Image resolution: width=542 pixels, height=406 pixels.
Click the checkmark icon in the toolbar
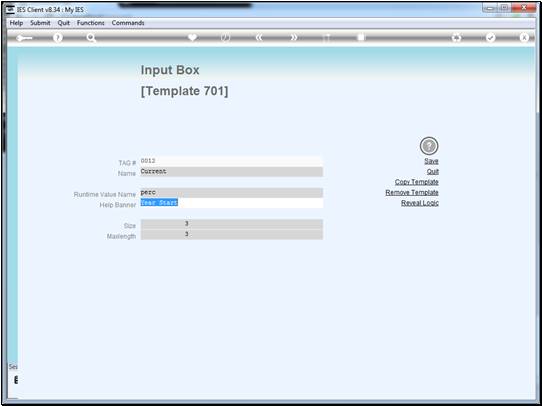point(490,38)
